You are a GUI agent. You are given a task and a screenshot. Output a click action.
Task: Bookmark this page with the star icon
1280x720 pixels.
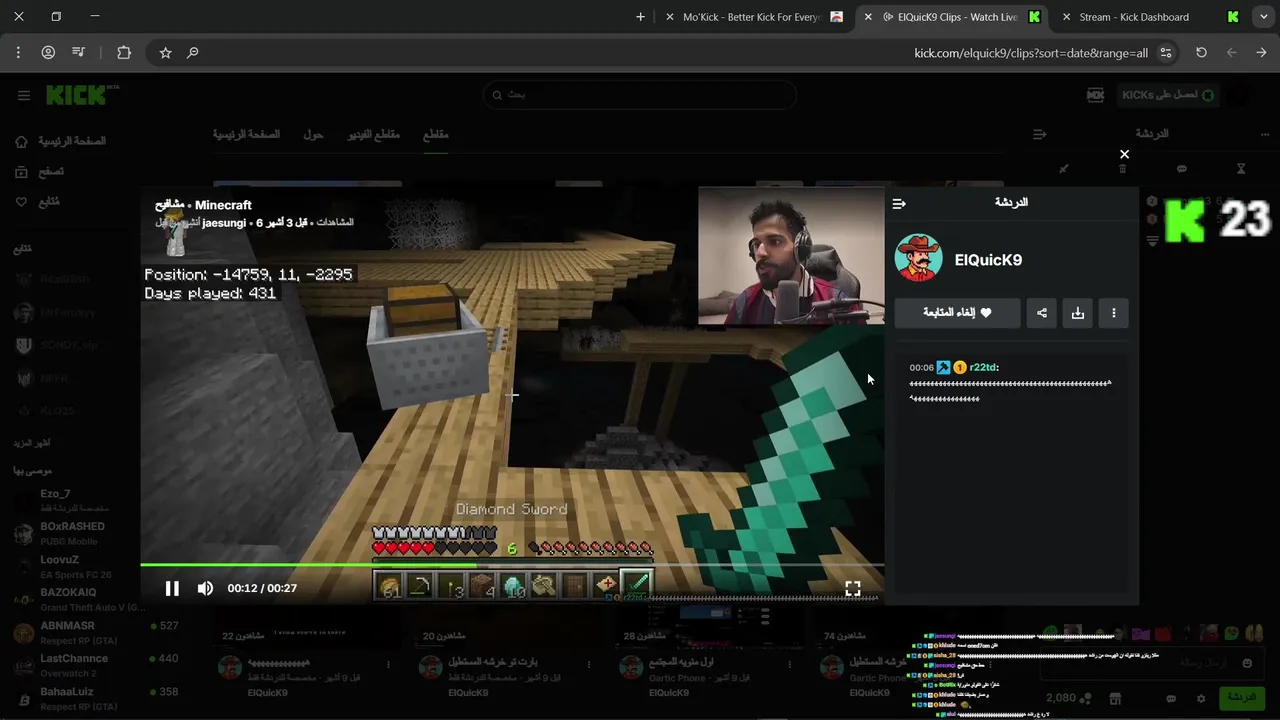coord(165,53)
